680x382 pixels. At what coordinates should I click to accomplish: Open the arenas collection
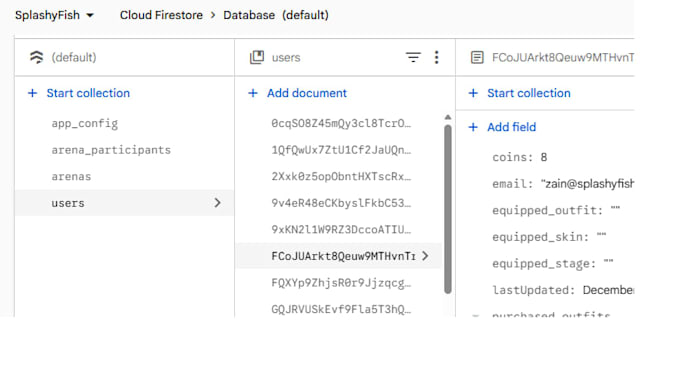(71, 176)
